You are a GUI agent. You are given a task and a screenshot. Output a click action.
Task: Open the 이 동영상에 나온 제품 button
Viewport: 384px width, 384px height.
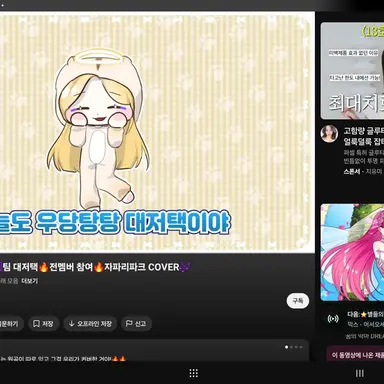356,355
